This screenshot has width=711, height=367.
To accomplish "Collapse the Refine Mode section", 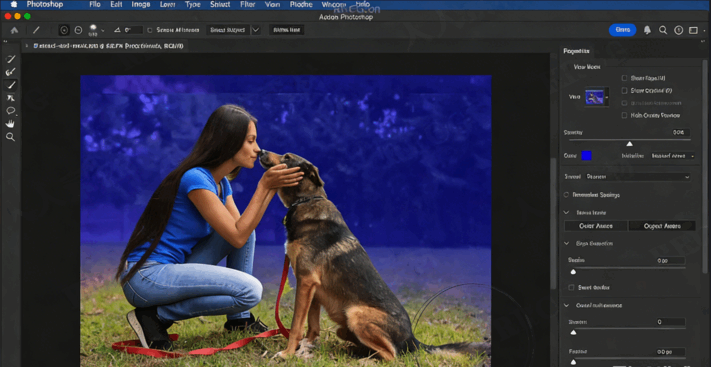I will pos(566,212).
